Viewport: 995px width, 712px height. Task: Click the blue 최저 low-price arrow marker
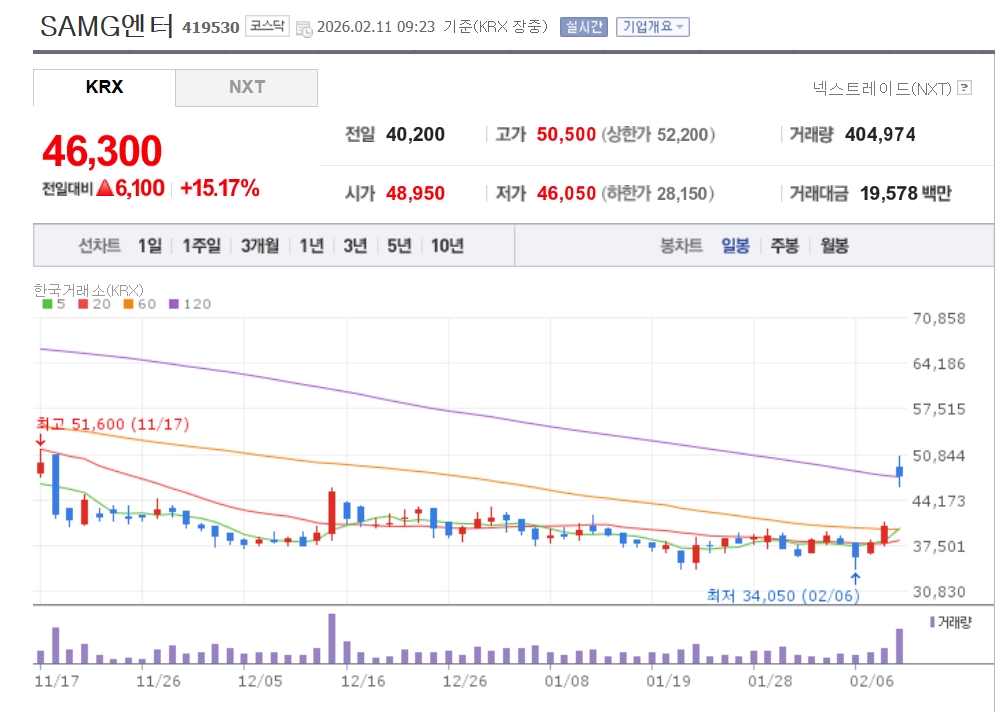(855, 578)
